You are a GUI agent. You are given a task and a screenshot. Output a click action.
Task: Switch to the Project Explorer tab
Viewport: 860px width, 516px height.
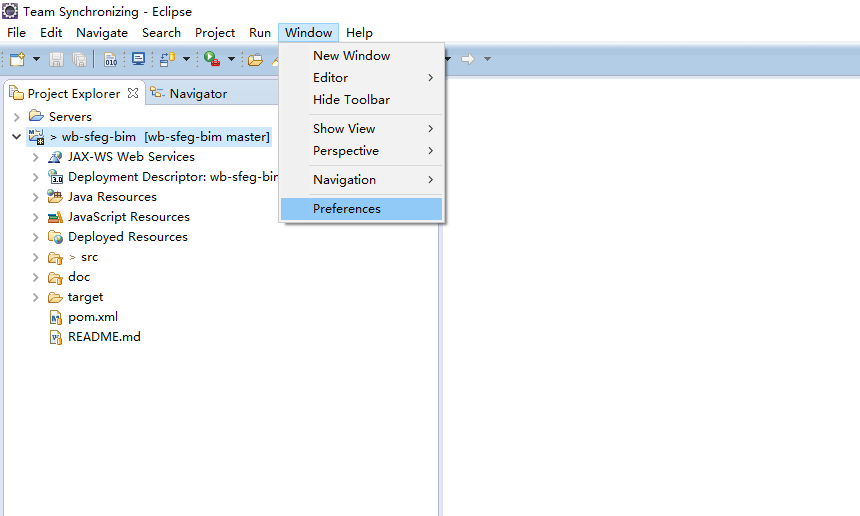(x=73, y=94)
